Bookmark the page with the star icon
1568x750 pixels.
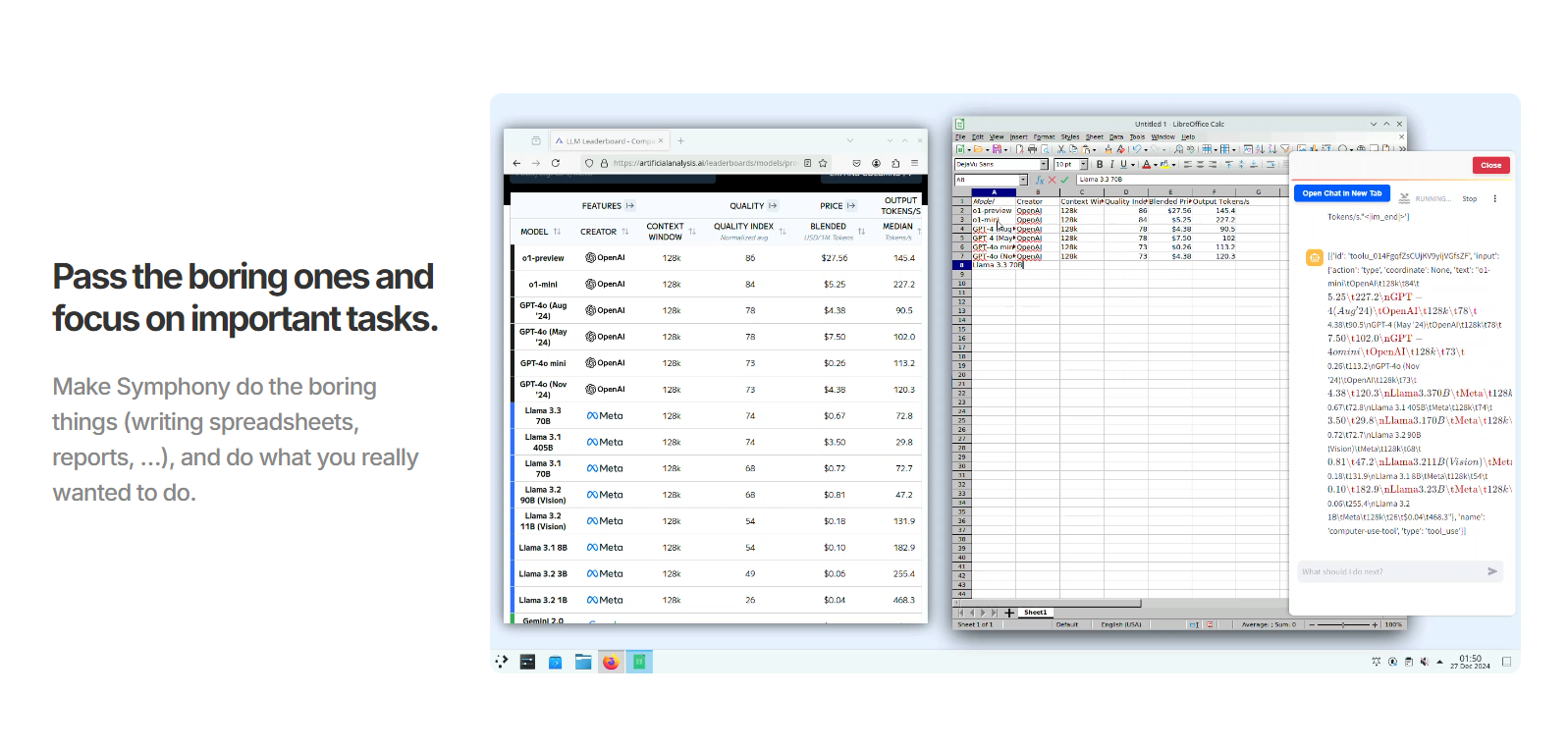click(823, 163)
